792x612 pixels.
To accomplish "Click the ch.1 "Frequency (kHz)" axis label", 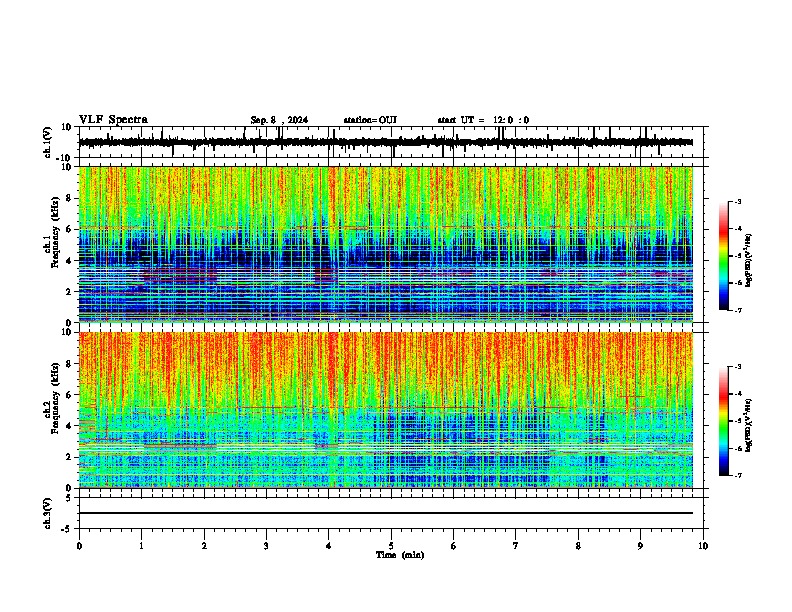I will 55,233.
